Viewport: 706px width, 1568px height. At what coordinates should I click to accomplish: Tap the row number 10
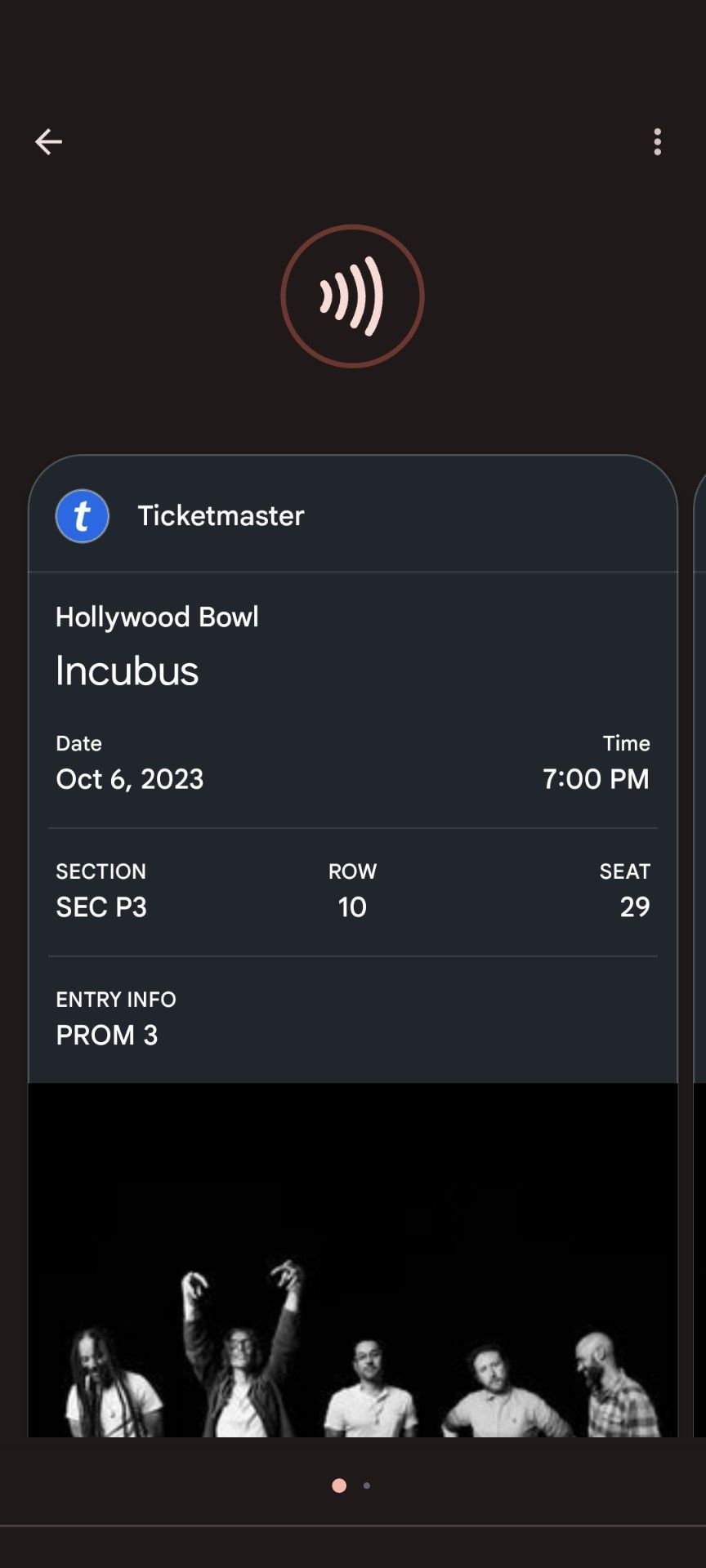352,907
